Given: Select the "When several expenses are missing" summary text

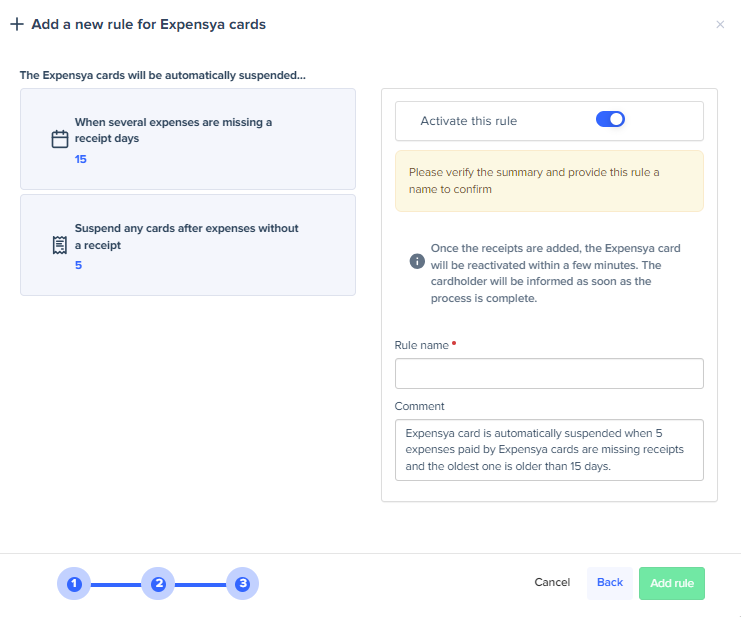Looking at the screenshot, I should [173, 130].
